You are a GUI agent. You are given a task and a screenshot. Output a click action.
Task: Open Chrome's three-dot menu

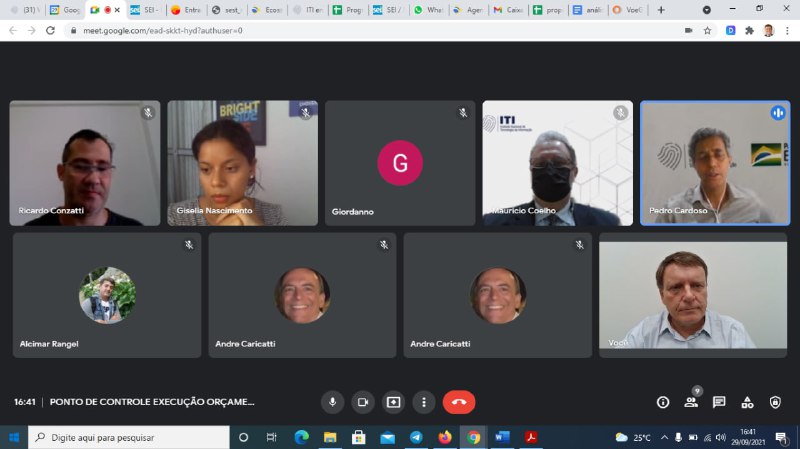tap(787, 31)
